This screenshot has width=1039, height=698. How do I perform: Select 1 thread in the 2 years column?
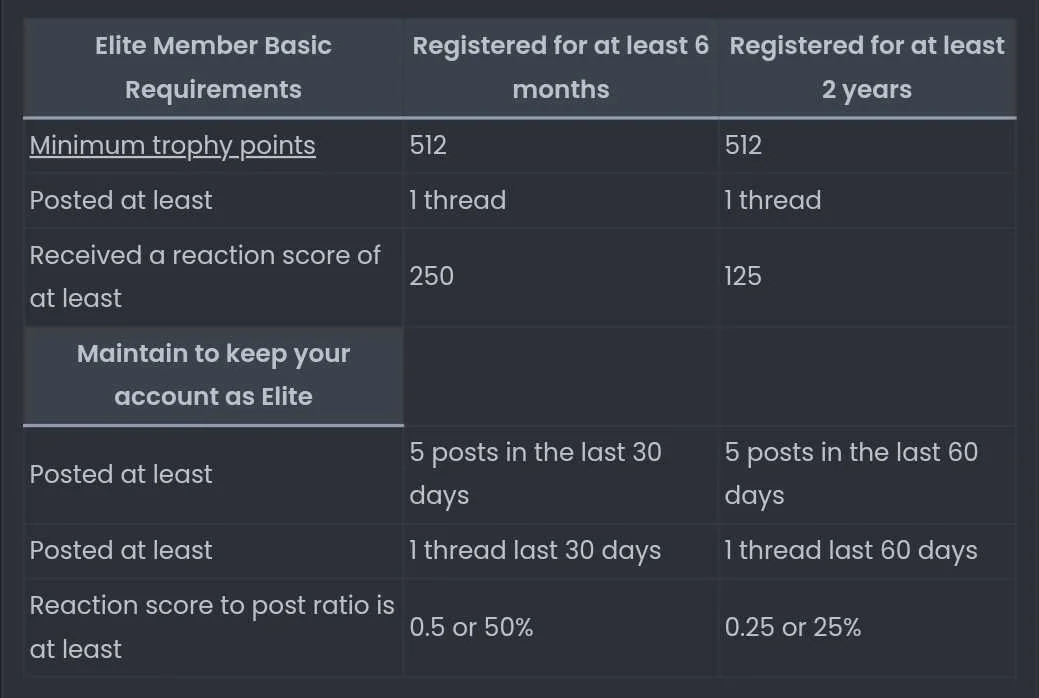[x=773, y=200]
